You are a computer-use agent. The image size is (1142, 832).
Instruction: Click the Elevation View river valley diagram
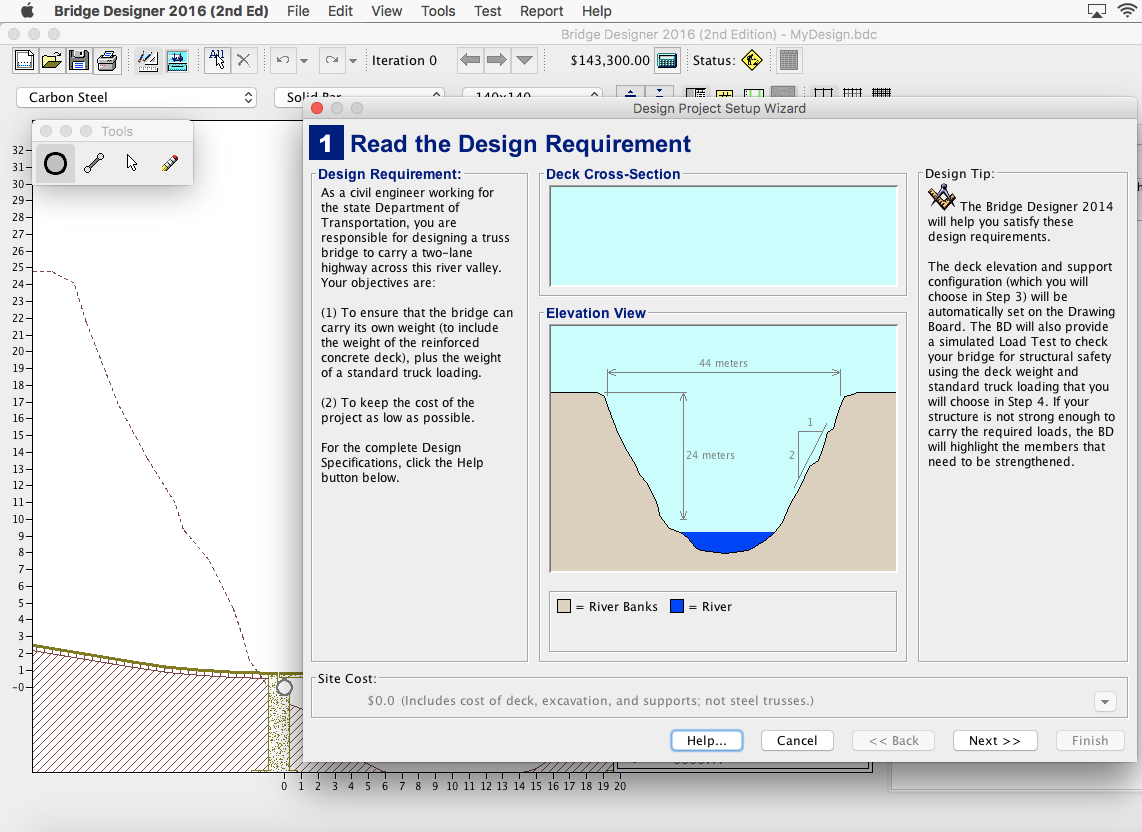(x=723, y=448)
